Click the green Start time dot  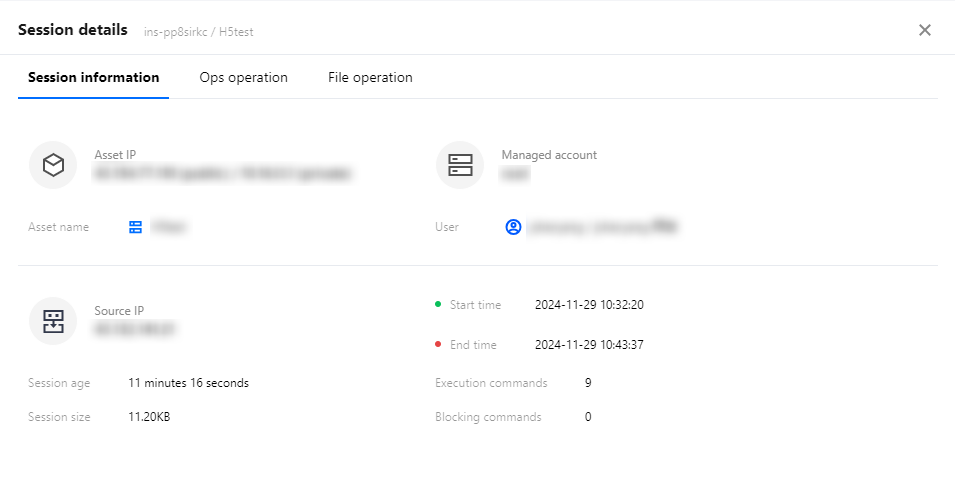438,304
